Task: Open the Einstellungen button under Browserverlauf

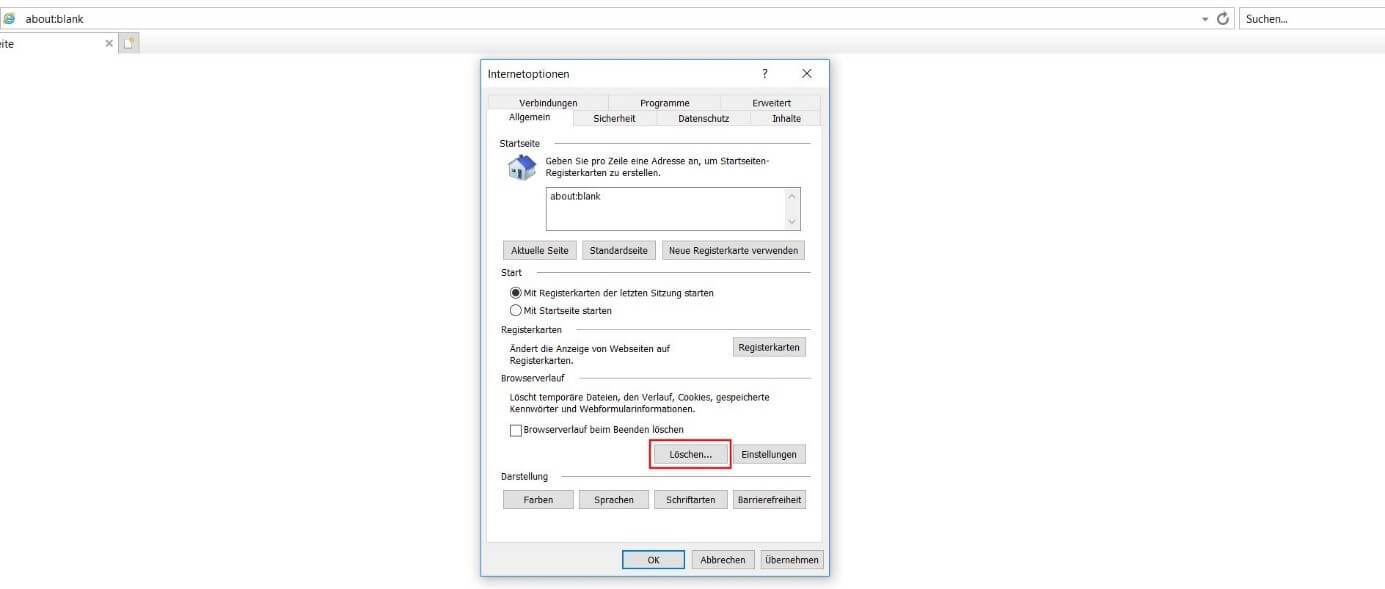Action: pyautogui.click(x=769, y=454)
